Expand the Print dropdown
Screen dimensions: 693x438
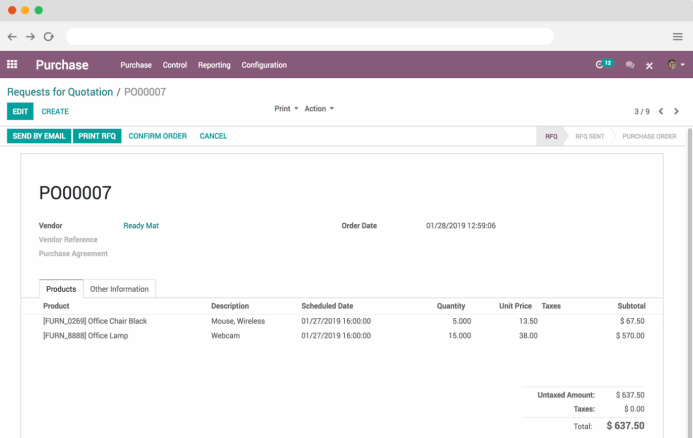click(286, 108)
